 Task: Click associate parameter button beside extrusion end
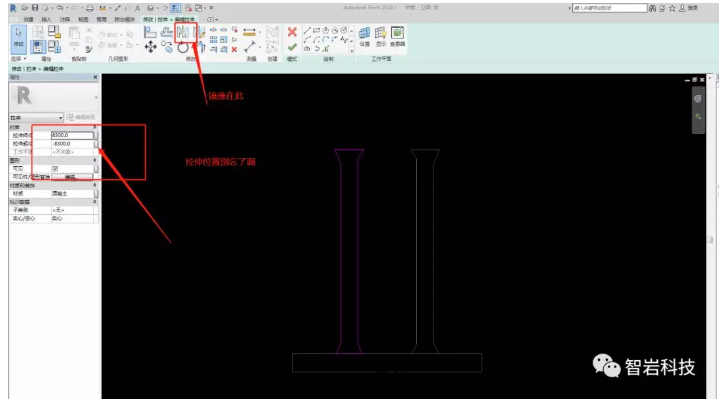click(x=96, y=135)
